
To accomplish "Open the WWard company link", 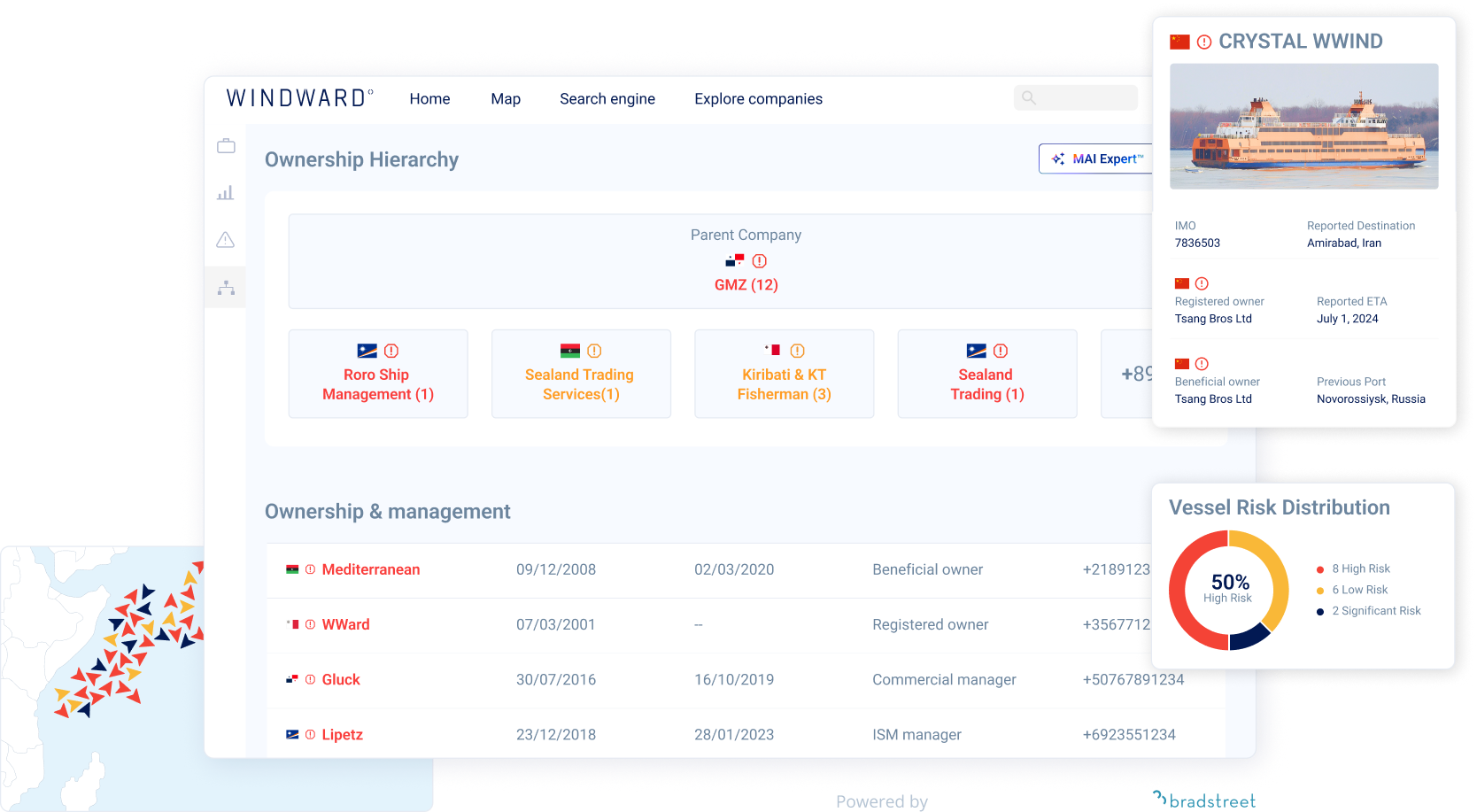I will 345,624.
